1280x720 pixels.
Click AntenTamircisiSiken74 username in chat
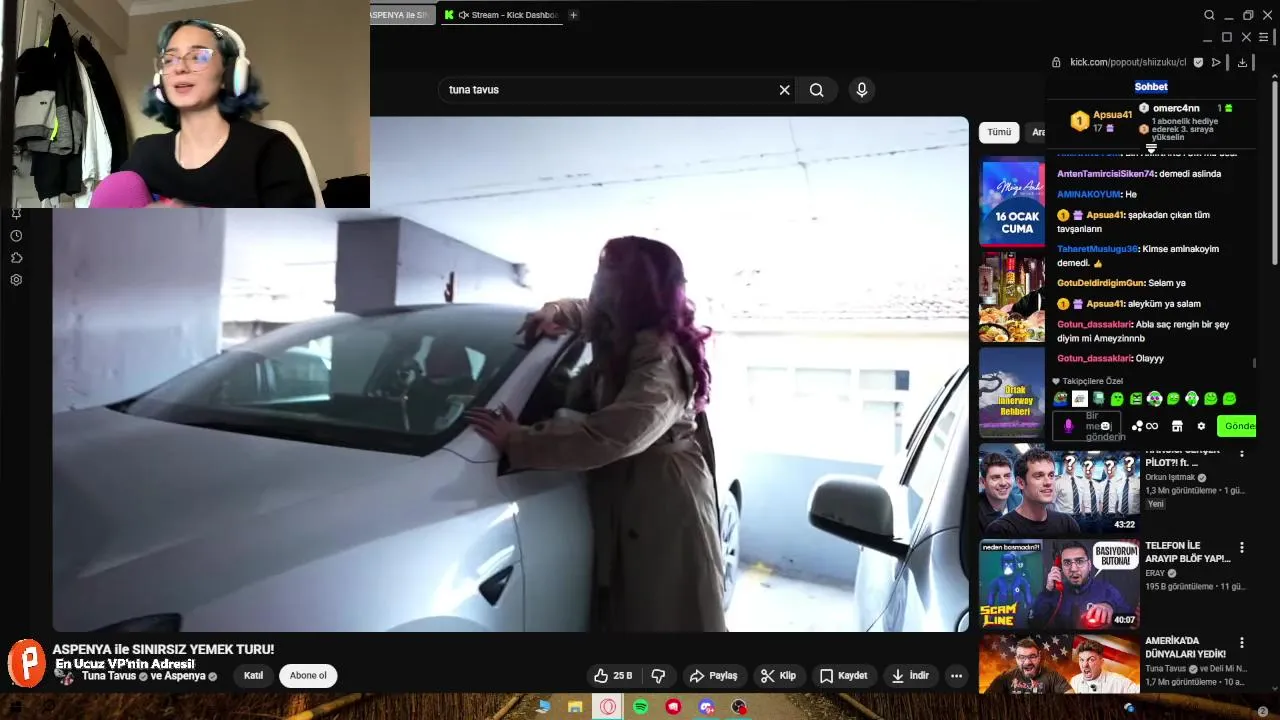[1106, 174]
